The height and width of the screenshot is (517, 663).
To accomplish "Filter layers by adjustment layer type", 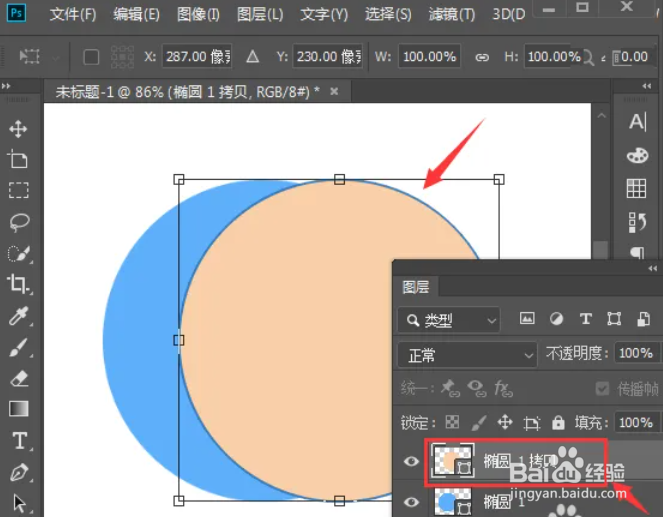I will (556, 319).
